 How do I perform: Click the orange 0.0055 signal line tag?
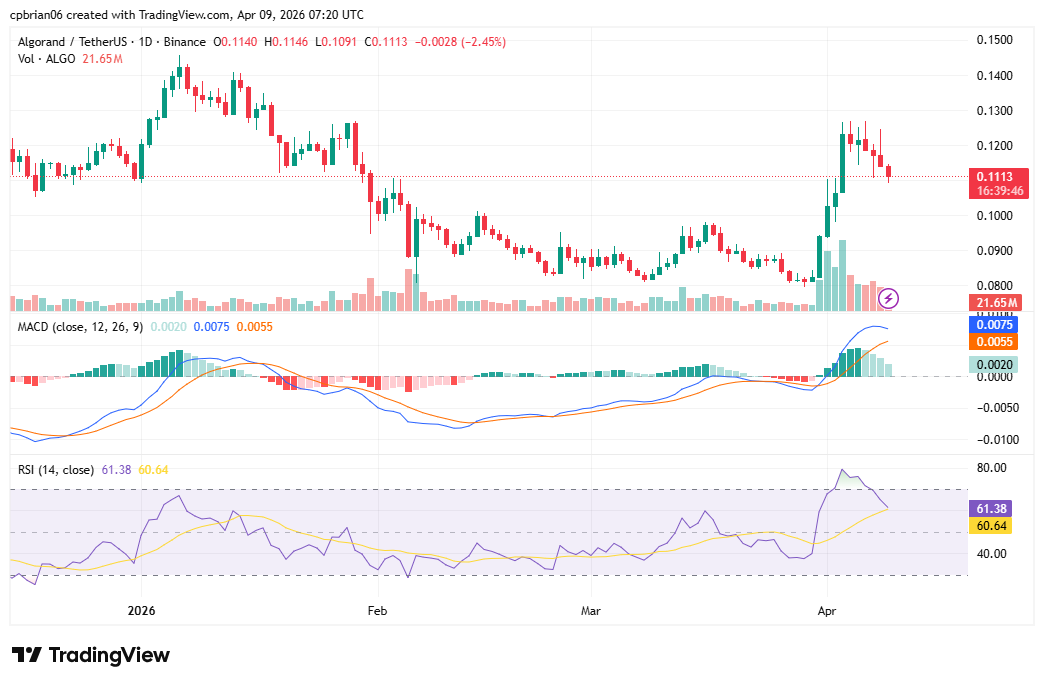[994, 342]
